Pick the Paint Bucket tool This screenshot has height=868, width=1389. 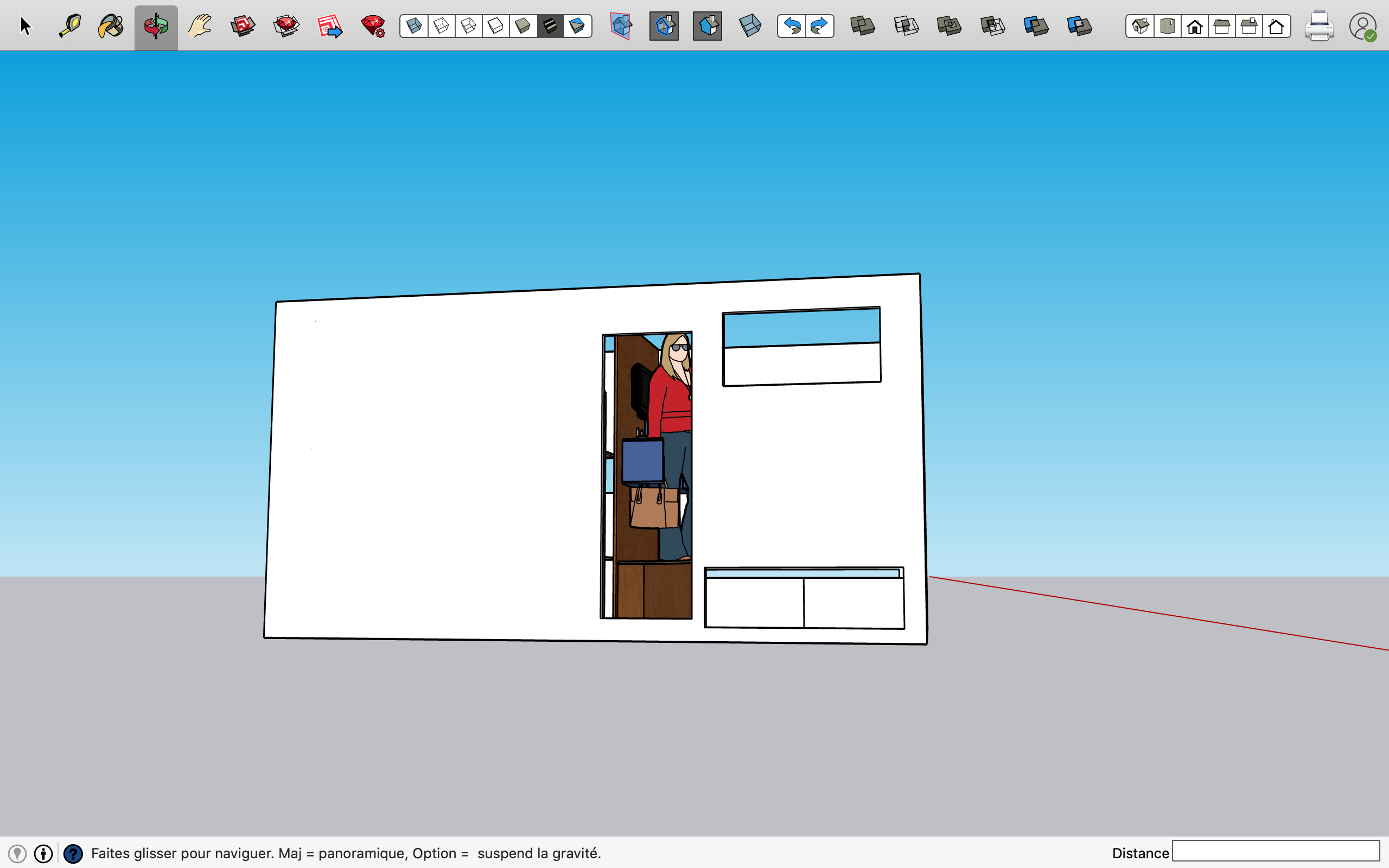(111, 26)
